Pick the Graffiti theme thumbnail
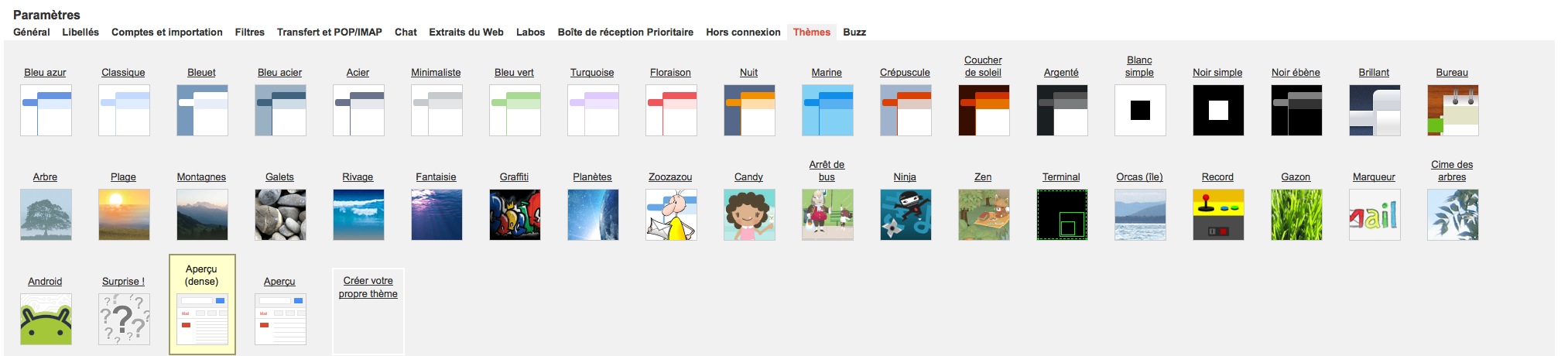This screenshot has height=356, width=1568. click(x=515, y=214)
